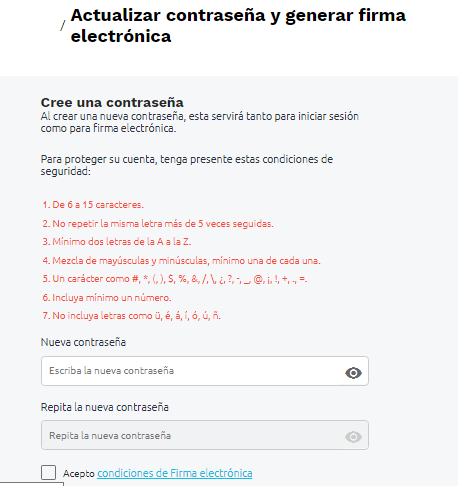Check the Acepto condiciones checkbox
Viewport: 458px width, 486px height.
click(48, 472)
